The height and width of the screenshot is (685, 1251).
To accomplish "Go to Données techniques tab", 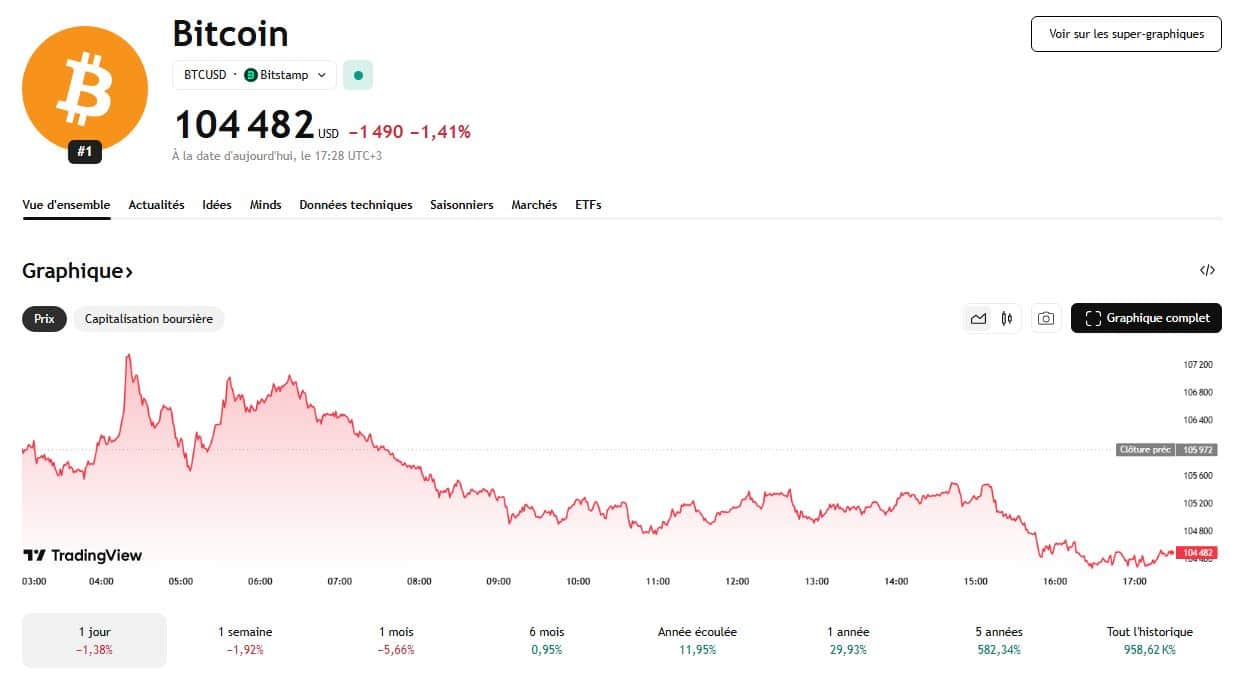I will pyautogui.click(x=355, y=205).
